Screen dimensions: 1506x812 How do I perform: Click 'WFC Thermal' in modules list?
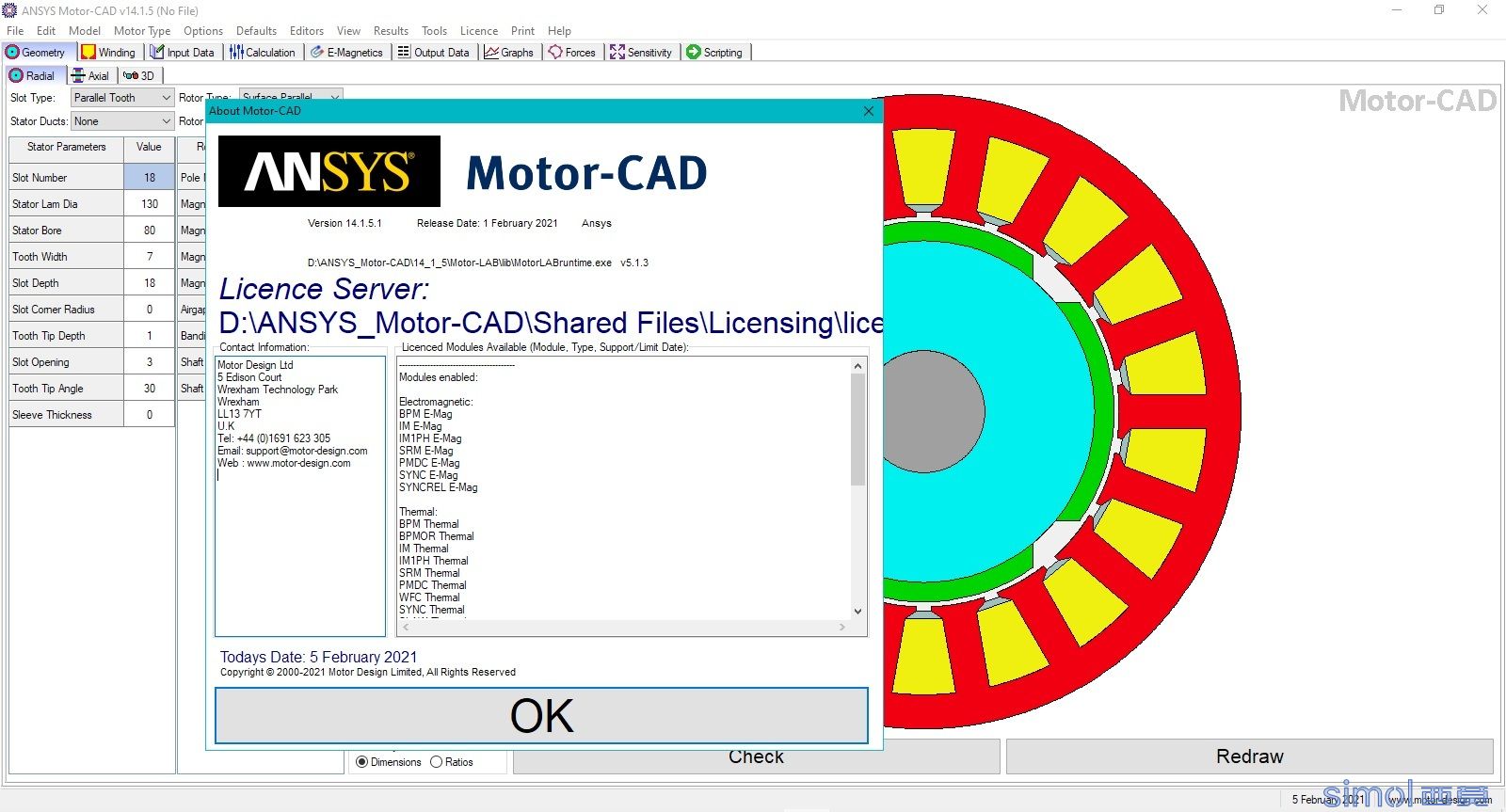(x=429, y=597)
